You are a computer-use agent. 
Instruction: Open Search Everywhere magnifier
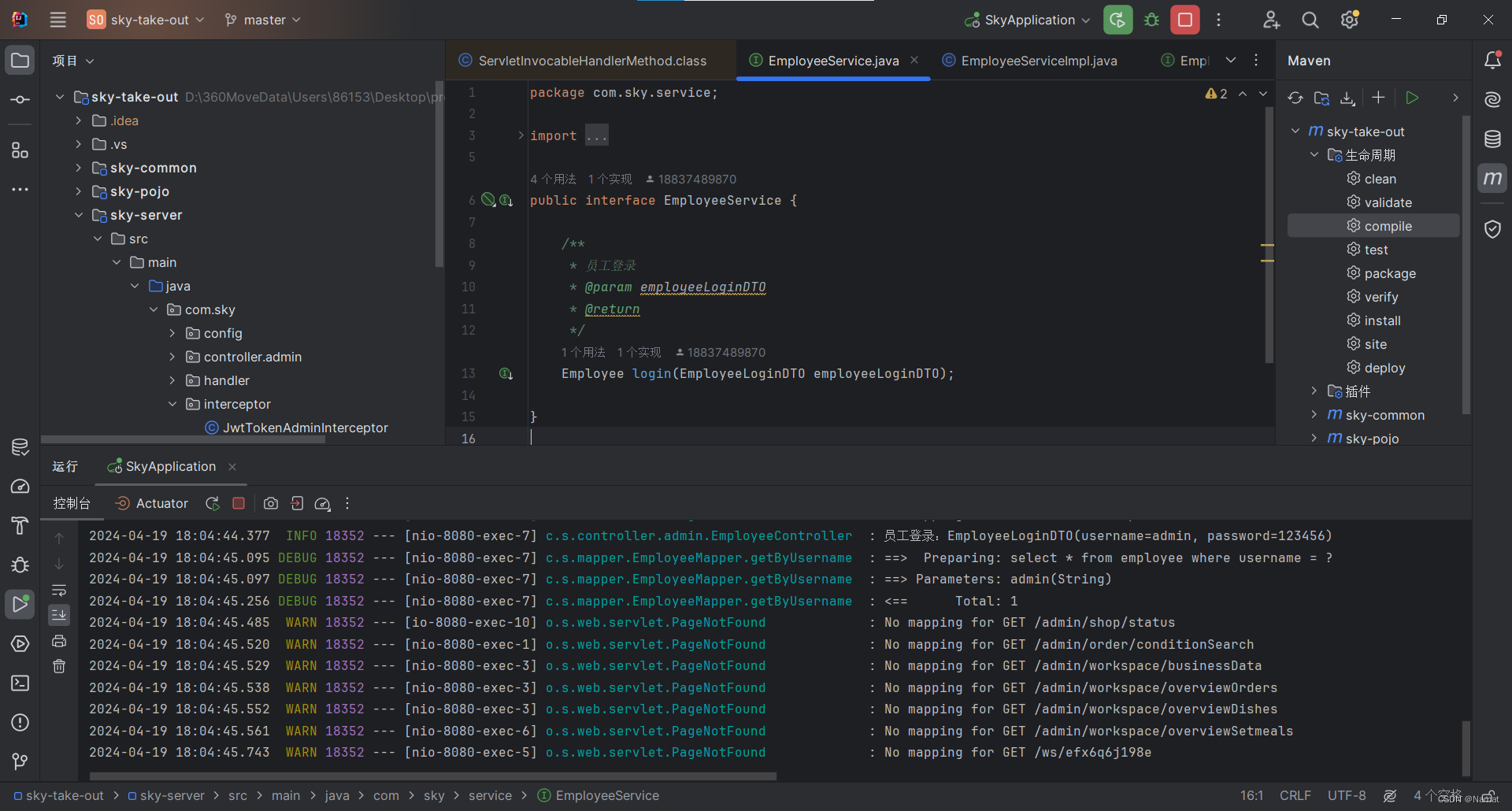[1310, 20]
